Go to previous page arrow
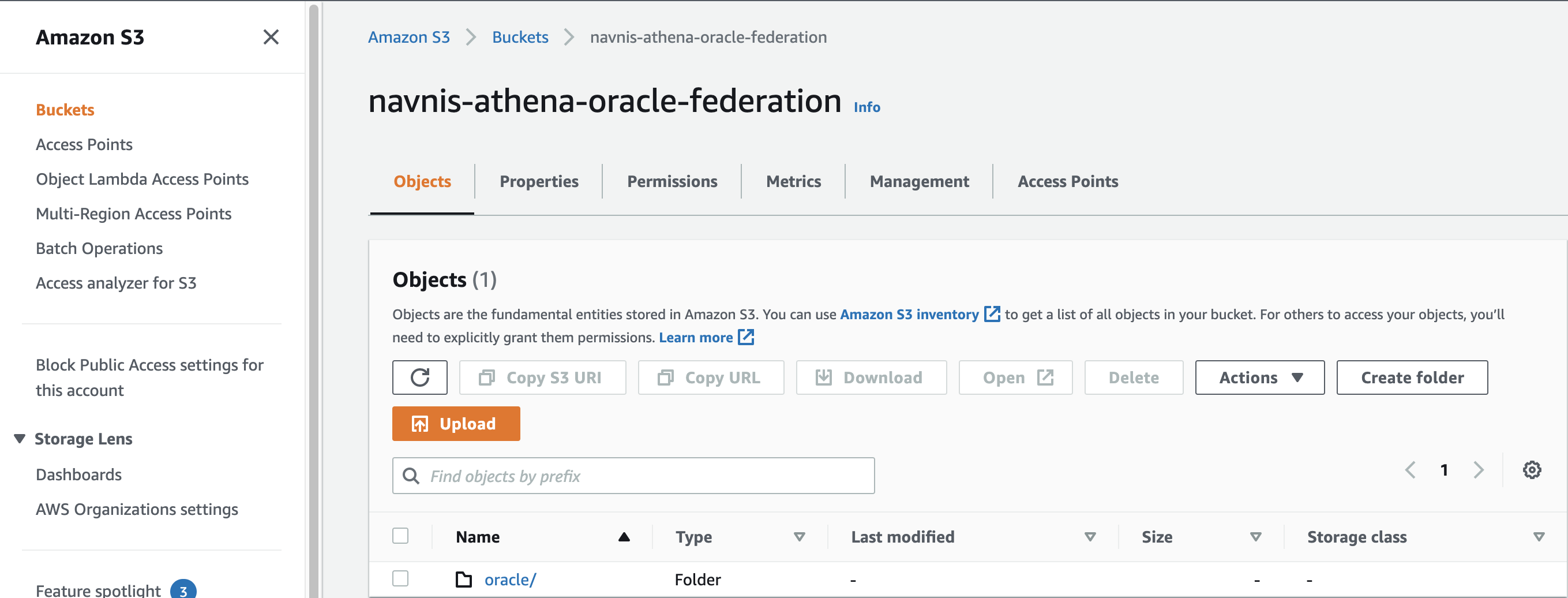The height and width of the screenshot is (598, 1568). (x=1410, y=470)
